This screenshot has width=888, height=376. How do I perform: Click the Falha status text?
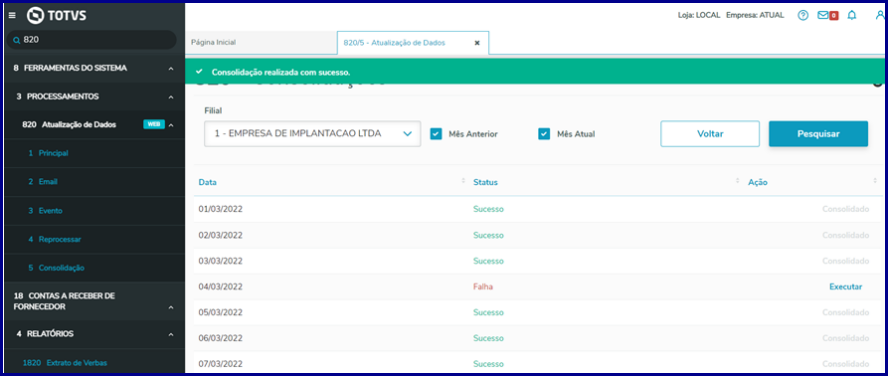click(x=483, y=287)
